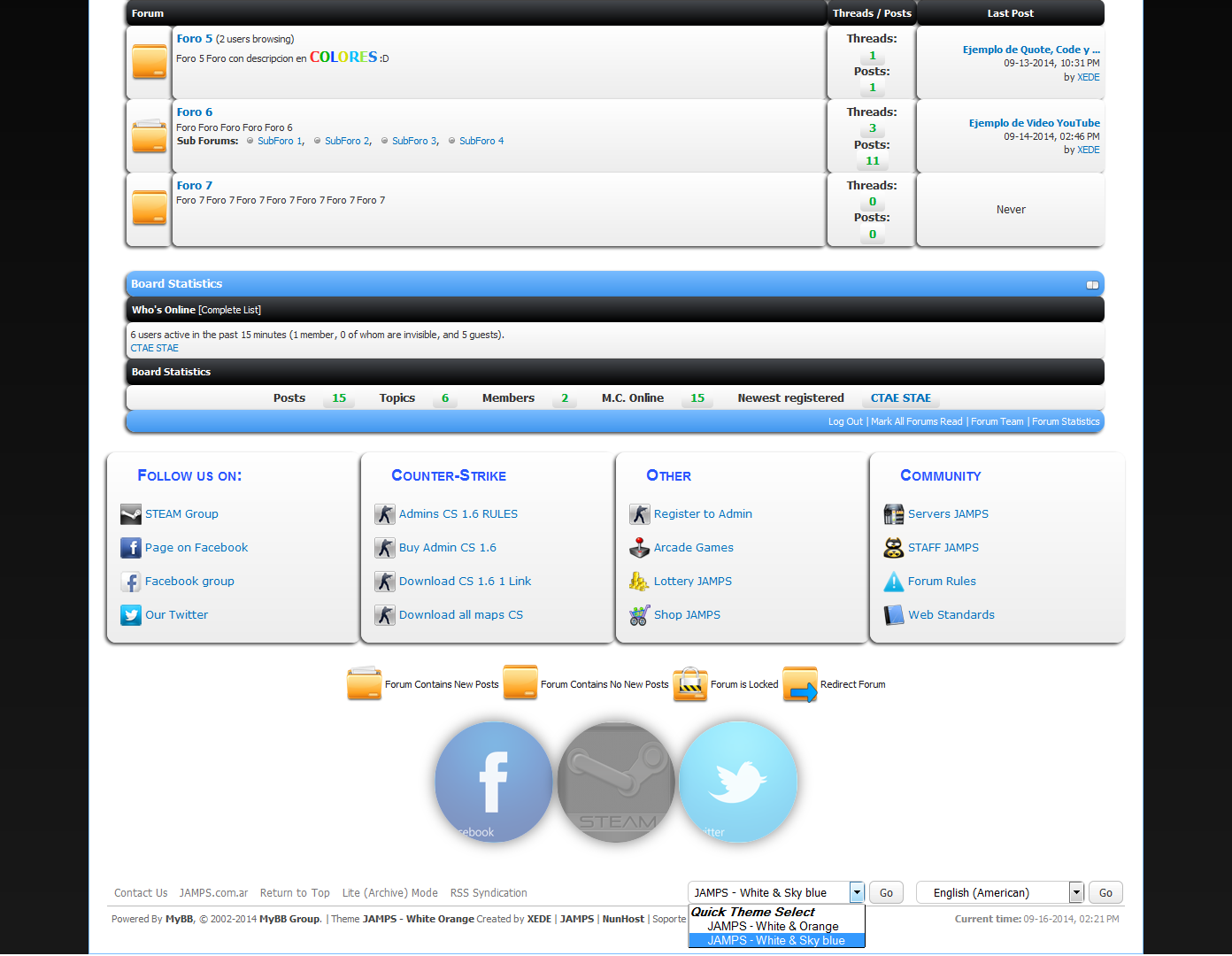Open the Arcade Games text link
Screen dimensions: 1232x956
694,548
